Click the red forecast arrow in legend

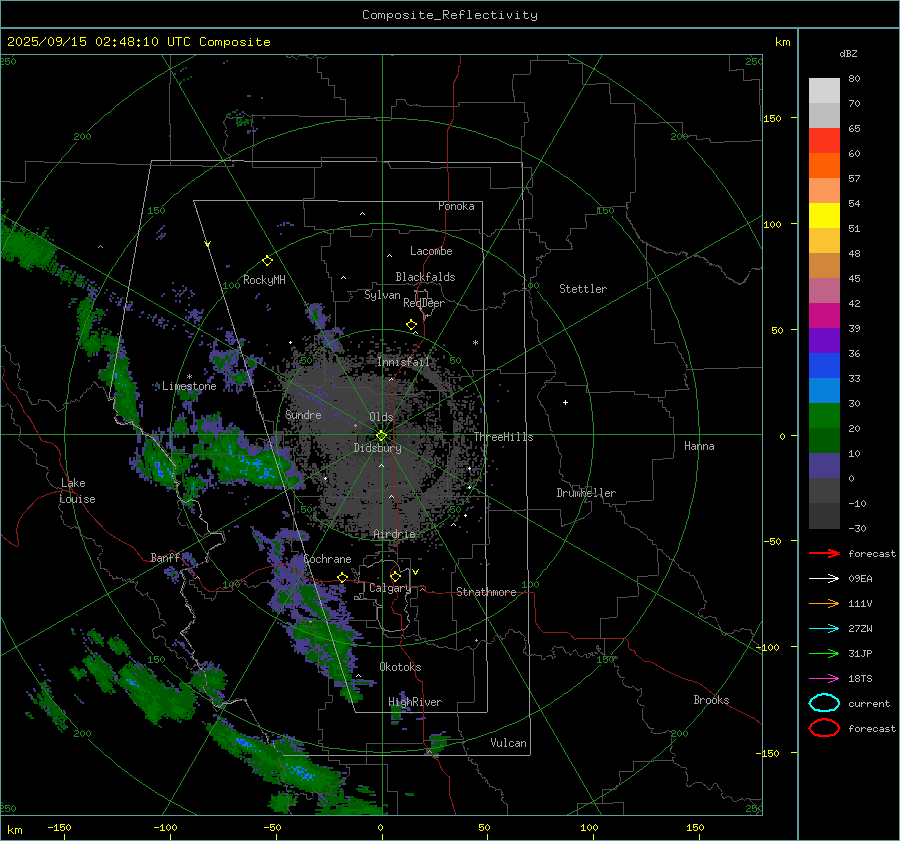coord(824,553)
